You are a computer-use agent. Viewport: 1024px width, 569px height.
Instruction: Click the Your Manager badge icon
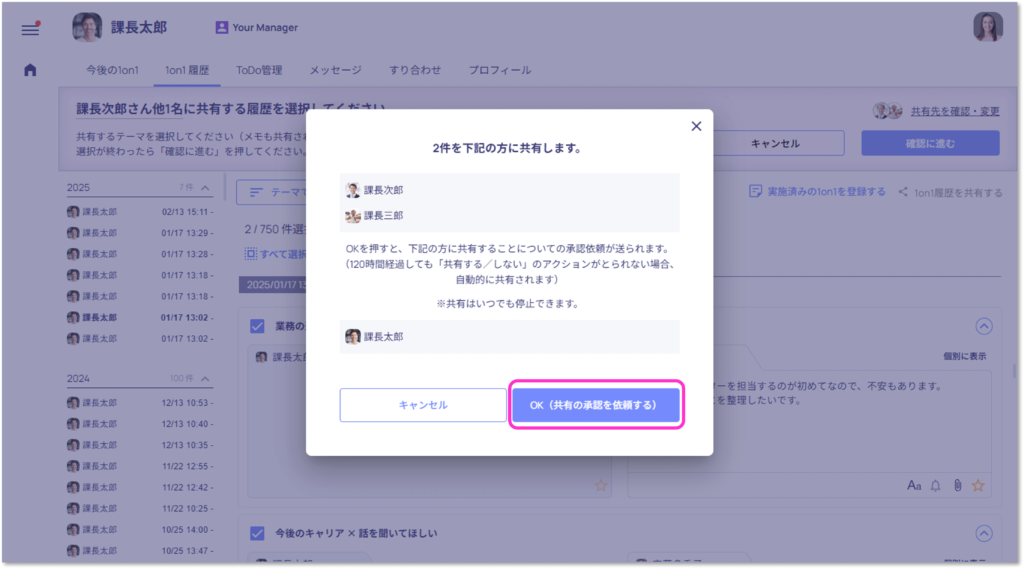click(x=221, y=27)
